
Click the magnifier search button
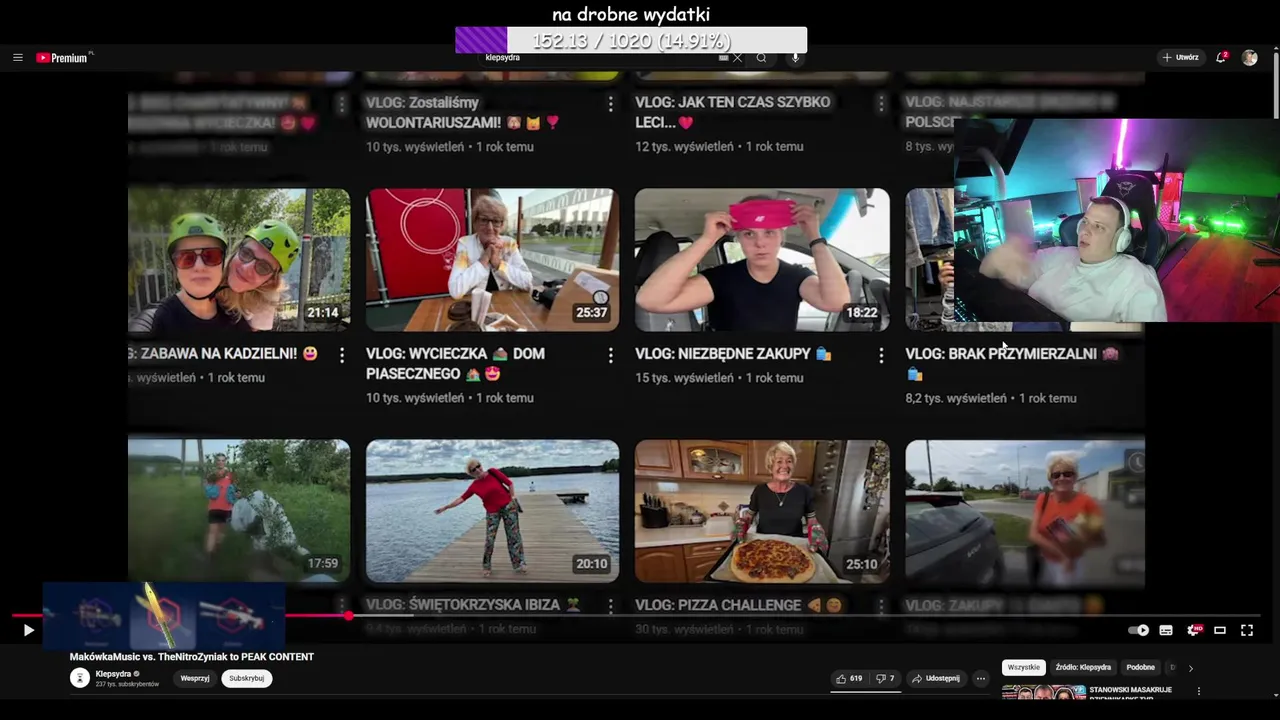[x=762, y=58]
